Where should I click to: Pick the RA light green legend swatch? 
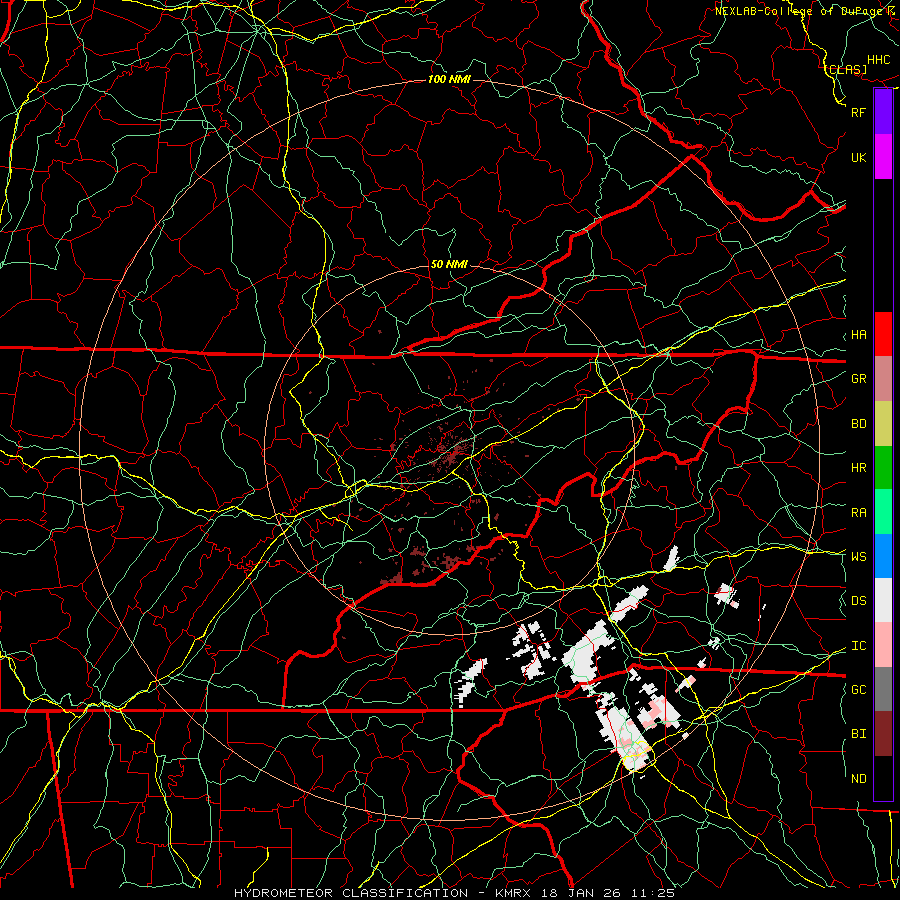pyautogui.click(x=883, y=512)
